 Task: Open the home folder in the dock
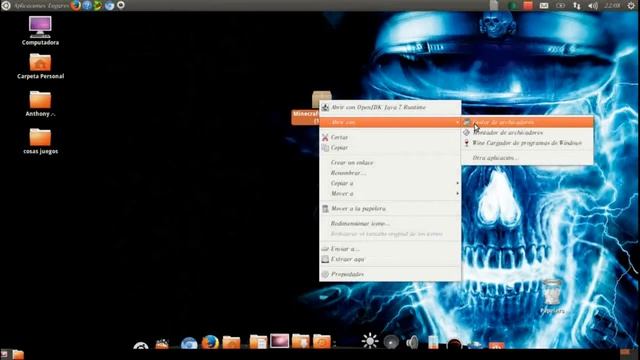click(x=231, y=342)
